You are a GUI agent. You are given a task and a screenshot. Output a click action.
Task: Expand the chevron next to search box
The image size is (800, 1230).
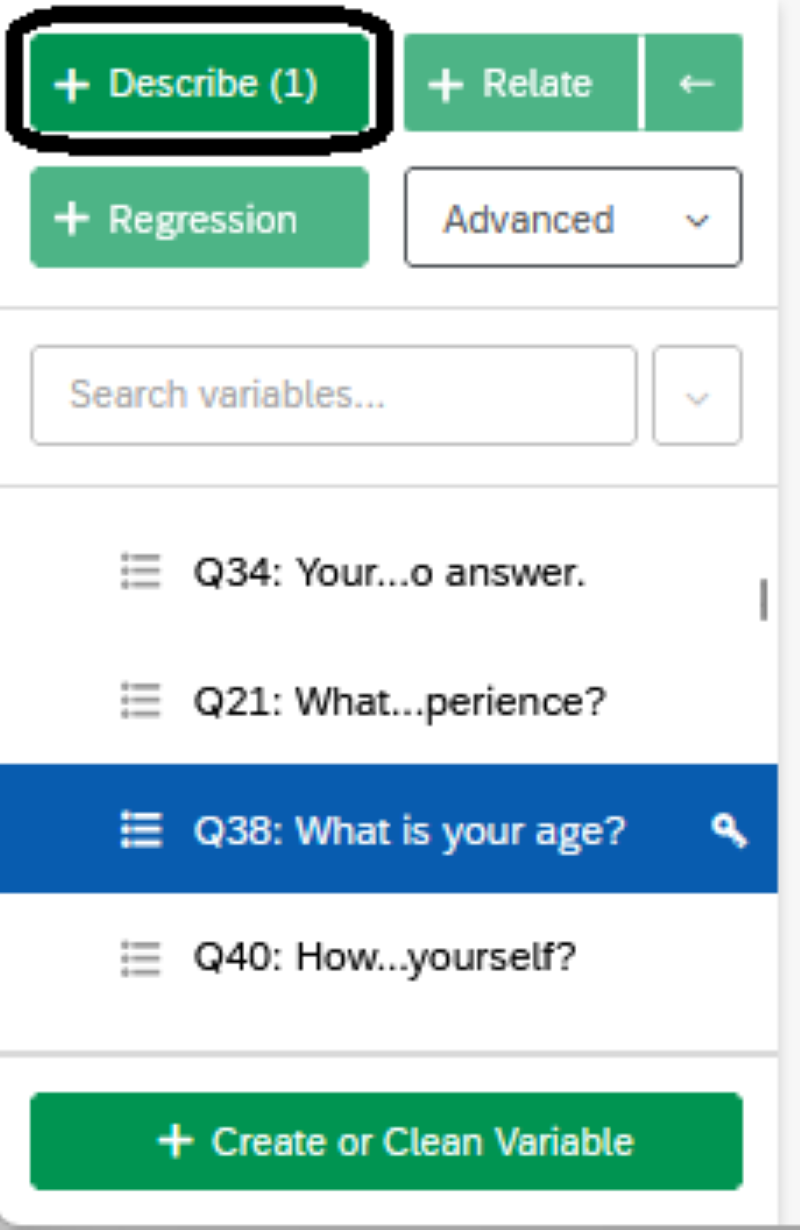(x=697, y=395)
